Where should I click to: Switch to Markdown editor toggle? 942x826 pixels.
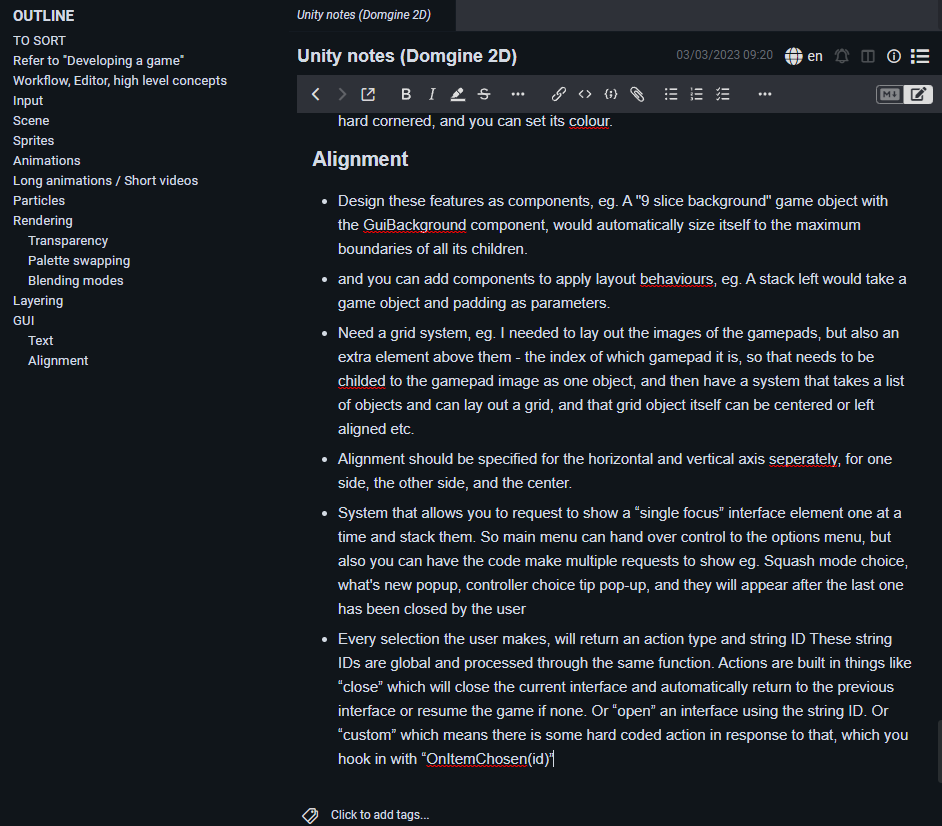point(890,94)
